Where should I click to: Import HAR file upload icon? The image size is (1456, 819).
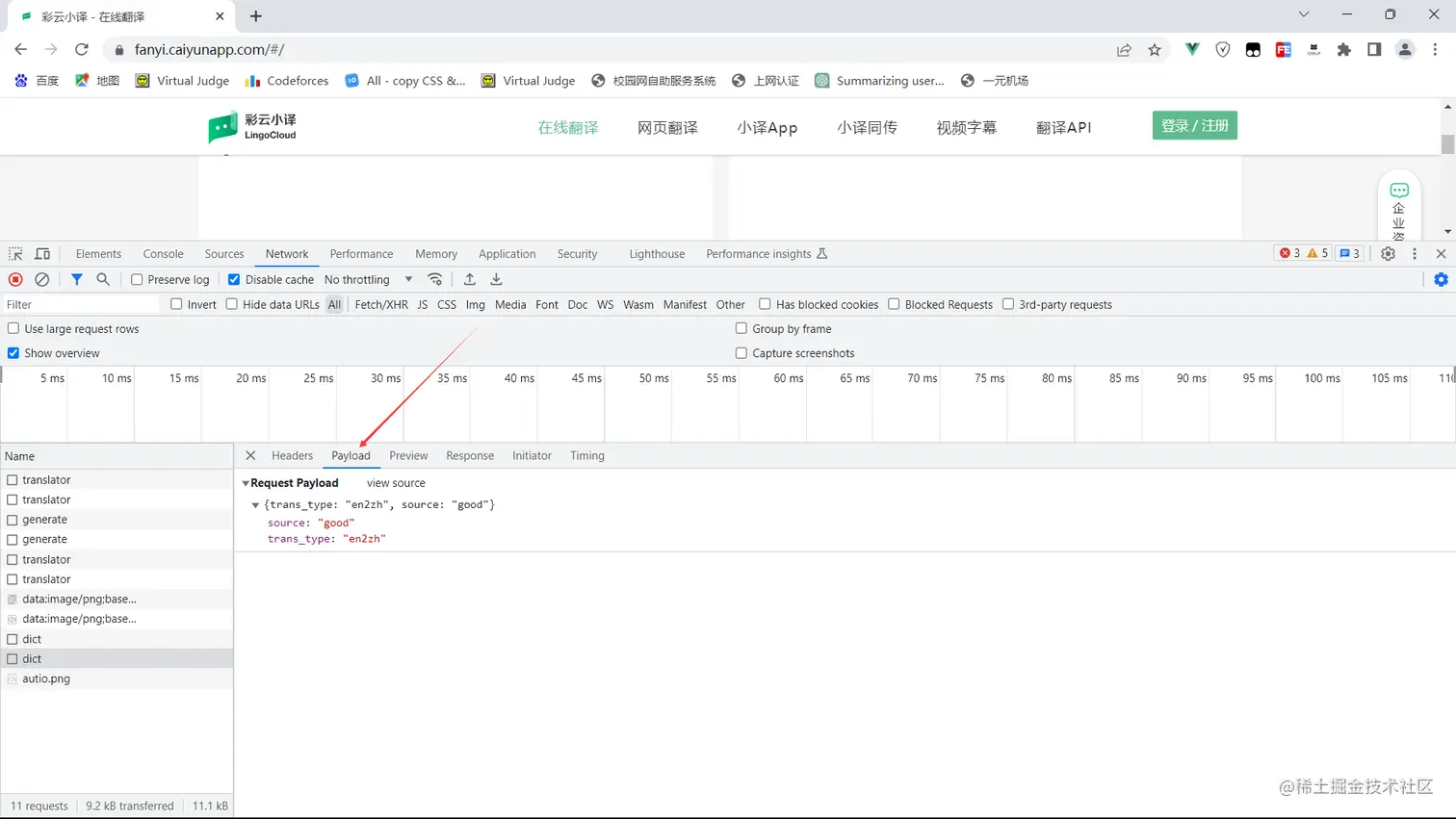point(470,279)
